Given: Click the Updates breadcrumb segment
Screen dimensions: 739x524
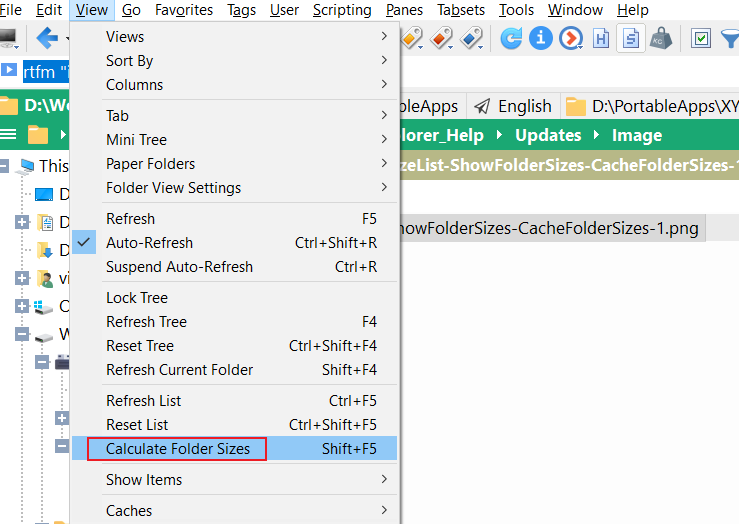Looking at the screenshot, I should (548, 135).
